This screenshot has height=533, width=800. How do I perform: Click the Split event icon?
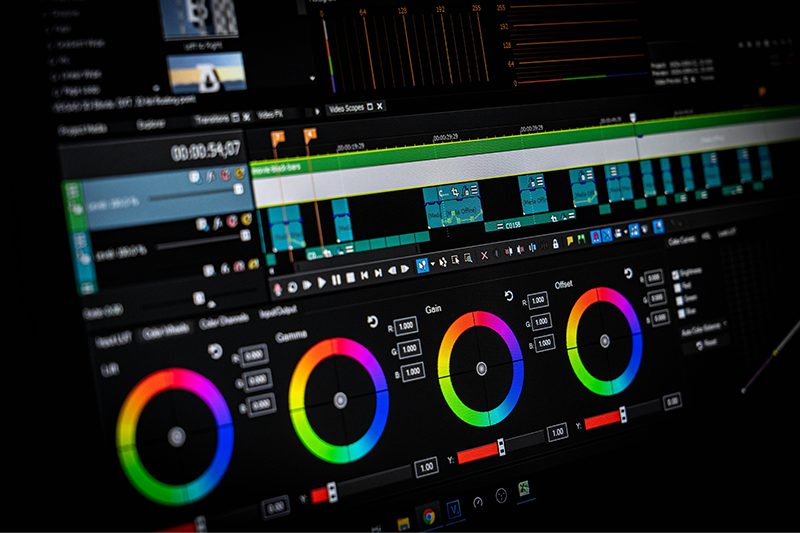point(533,247)
